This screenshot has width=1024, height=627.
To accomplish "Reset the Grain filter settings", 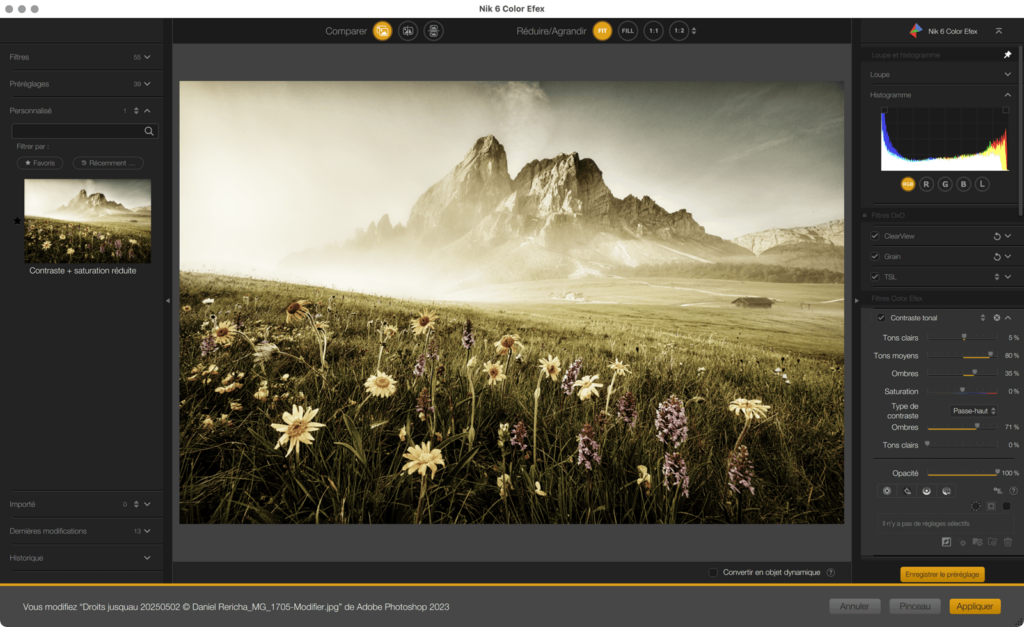I will click(x=997, y=257).
